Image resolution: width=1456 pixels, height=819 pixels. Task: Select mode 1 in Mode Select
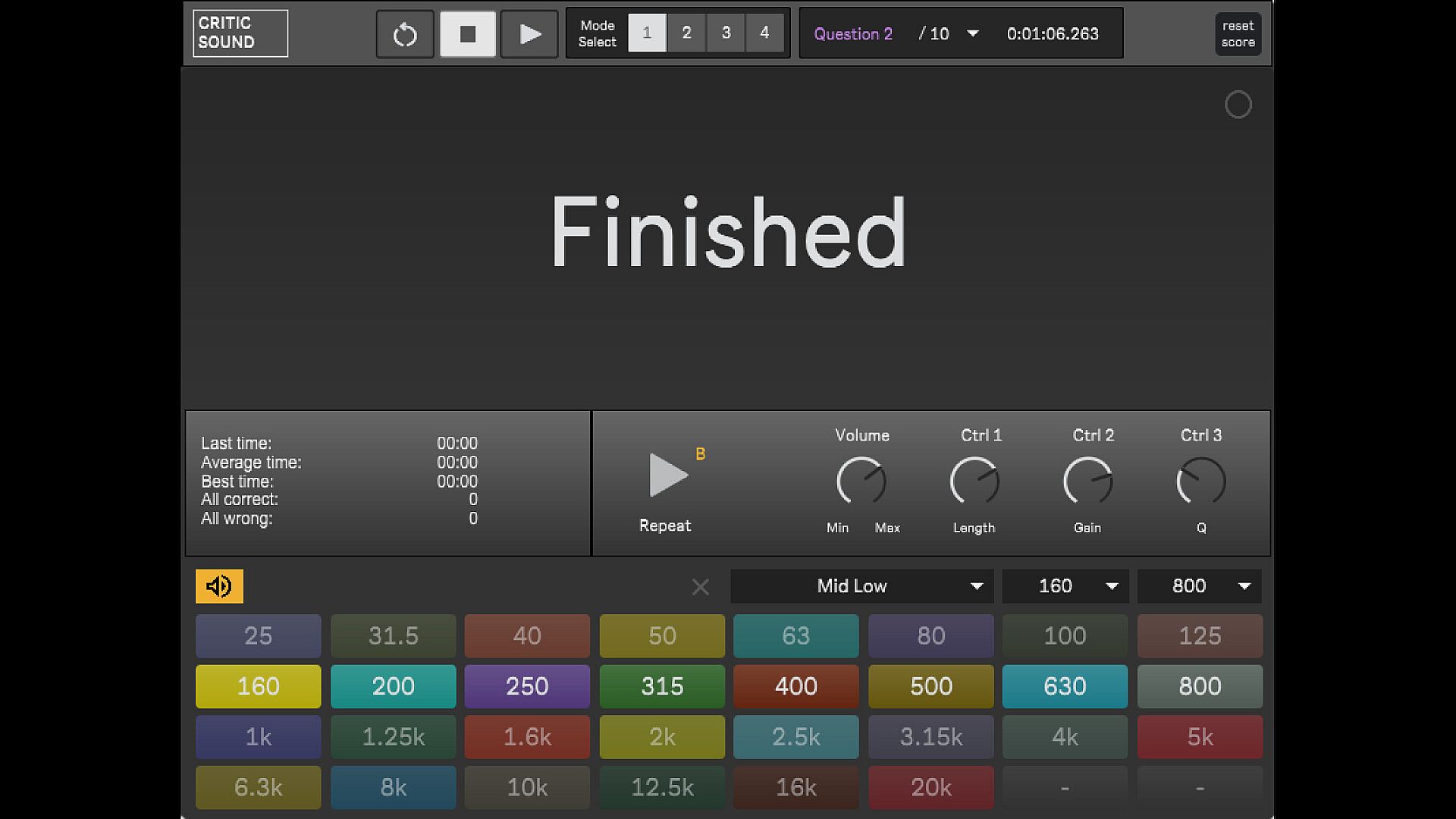647,33
